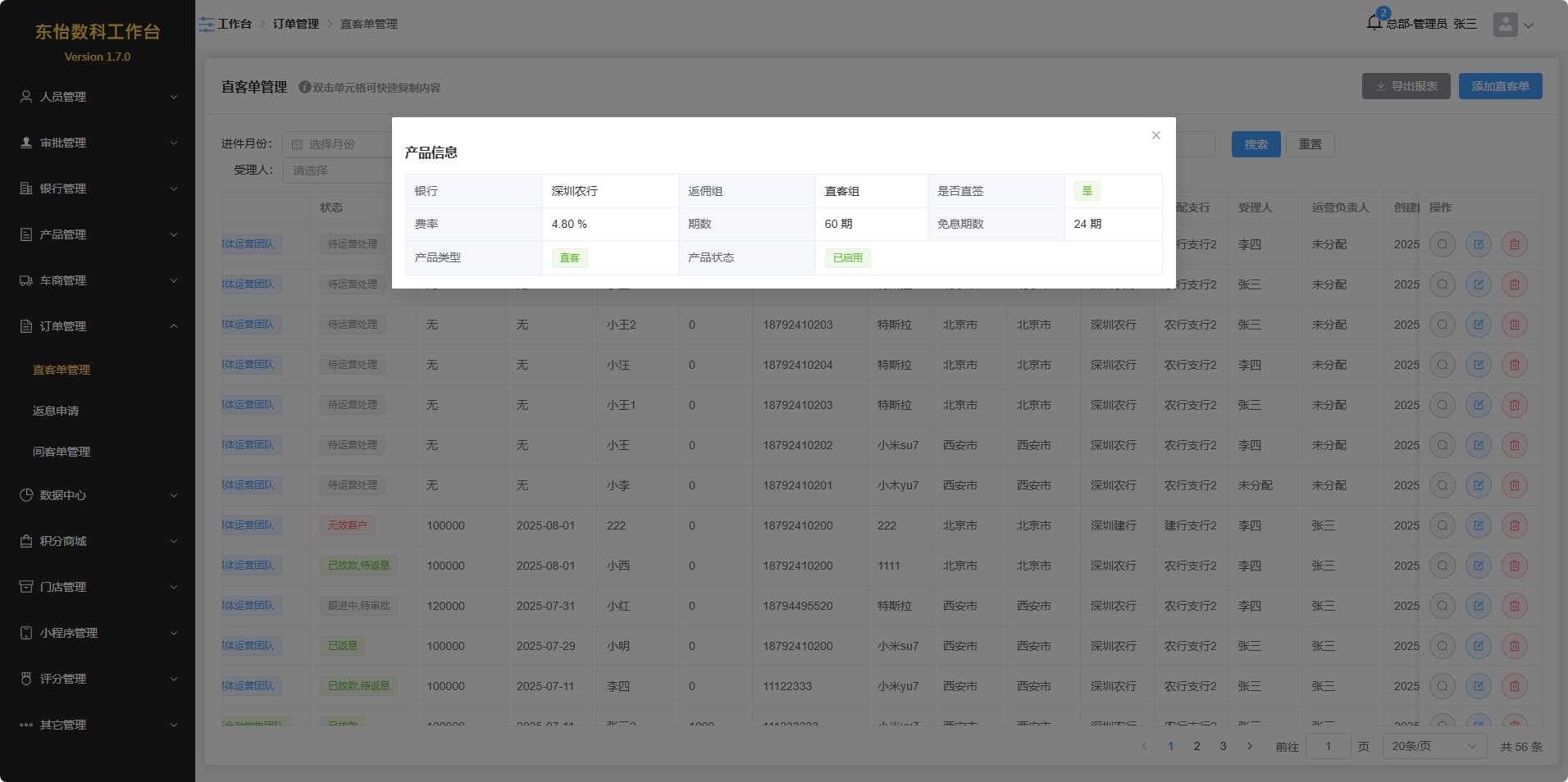Image resolution: width=1568 pixels, height=782 pixels.
Task: Click the sidebar collapse icon beside 工作台
Action: click(206, 25)
